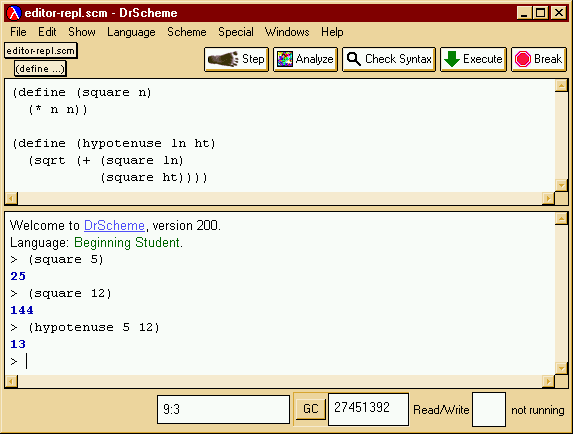
Task: Open the Language menu
Action: (x=131, y=32)
